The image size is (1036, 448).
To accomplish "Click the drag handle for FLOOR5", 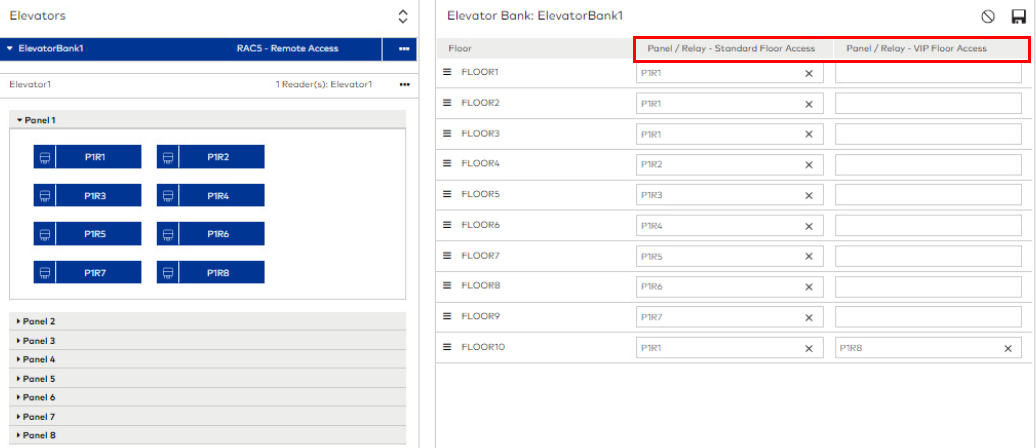I will (x=448, y=195).
